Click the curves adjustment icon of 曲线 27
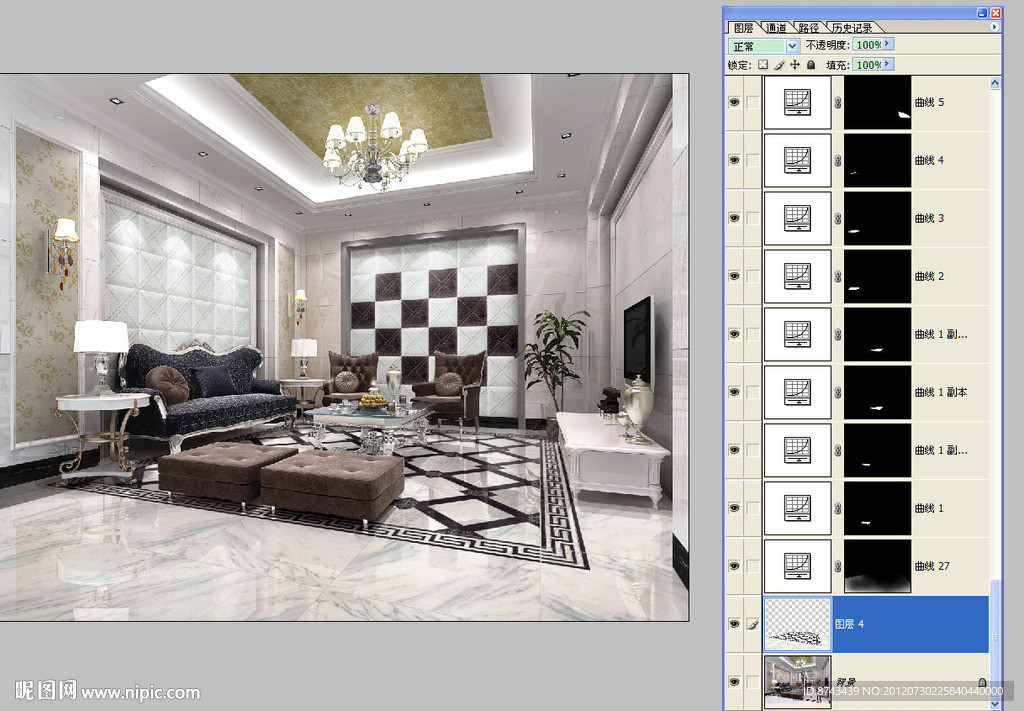This screenshot has height=711, width=1024. pyautogui.click(x=797, y=566)
